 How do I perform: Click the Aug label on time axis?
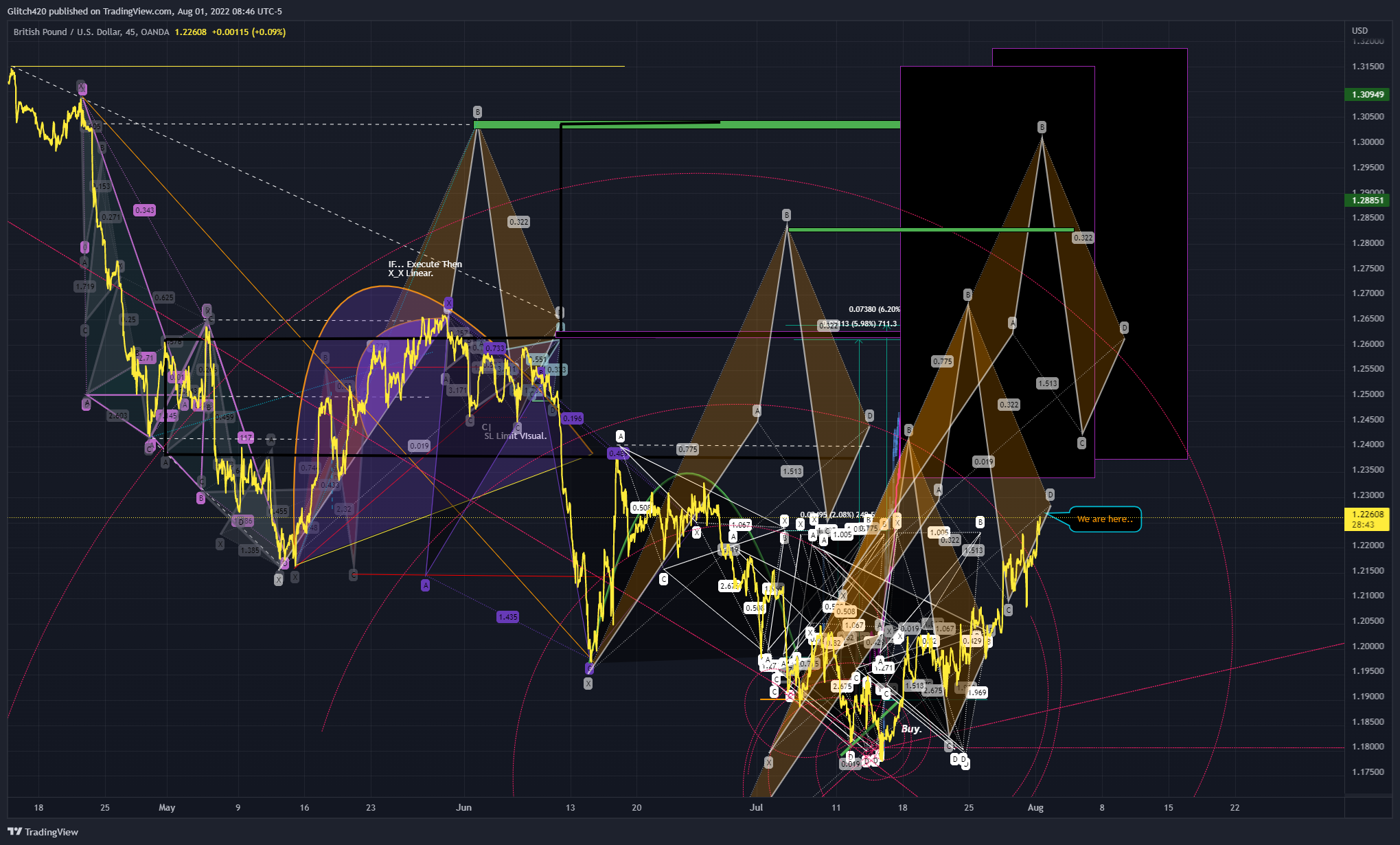pyautogui.click(x=1035, y=807)
